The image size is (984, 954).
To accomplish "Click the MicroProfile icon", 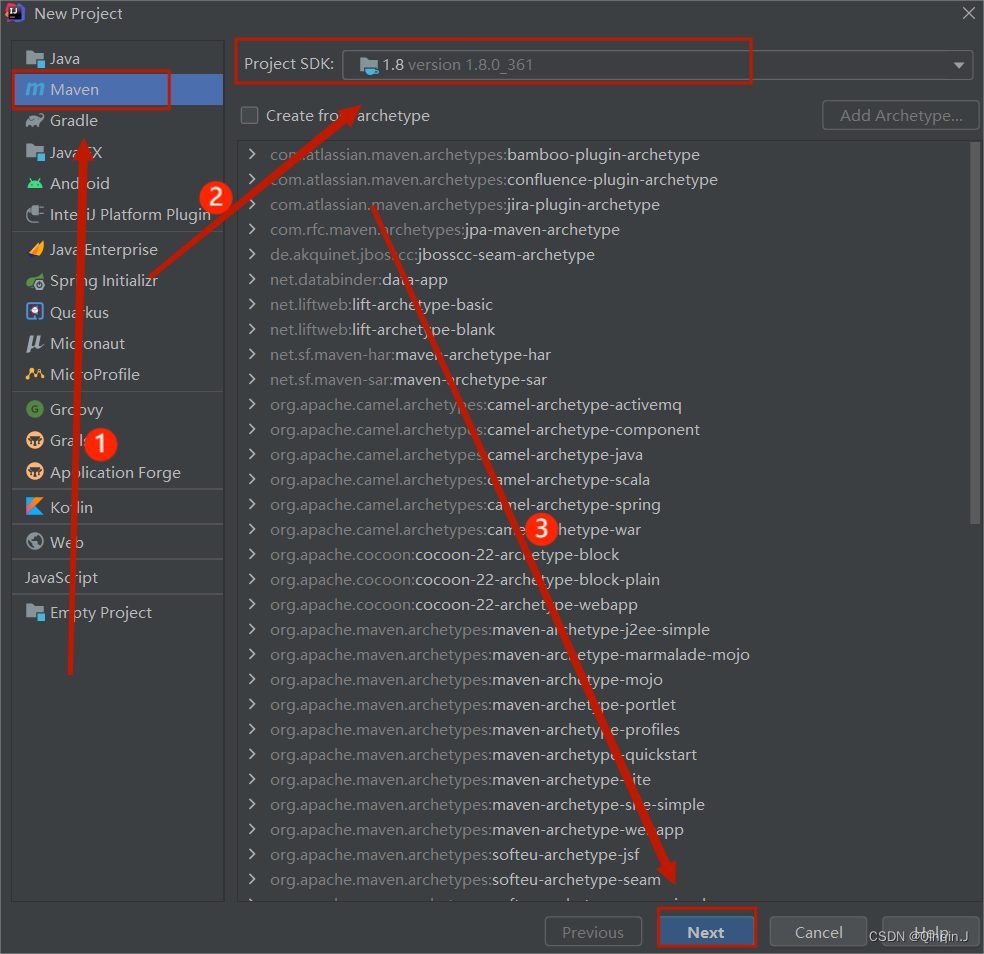I will [35, 374].
